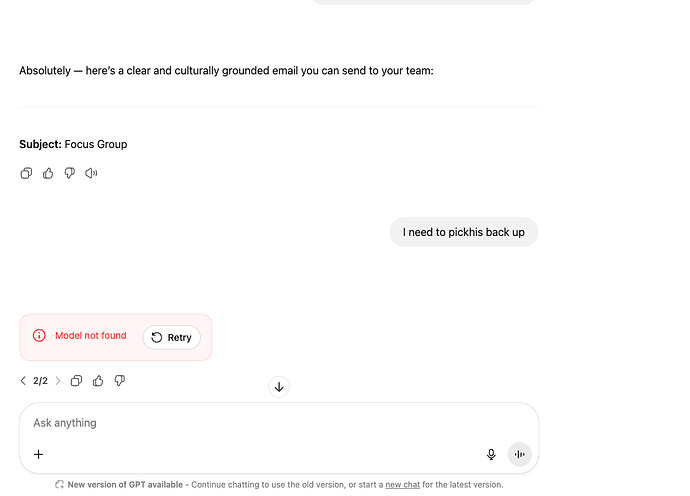This screenshot has height=496, width=690.
Task: Give thumbs down to the email response
Action: 70,173
